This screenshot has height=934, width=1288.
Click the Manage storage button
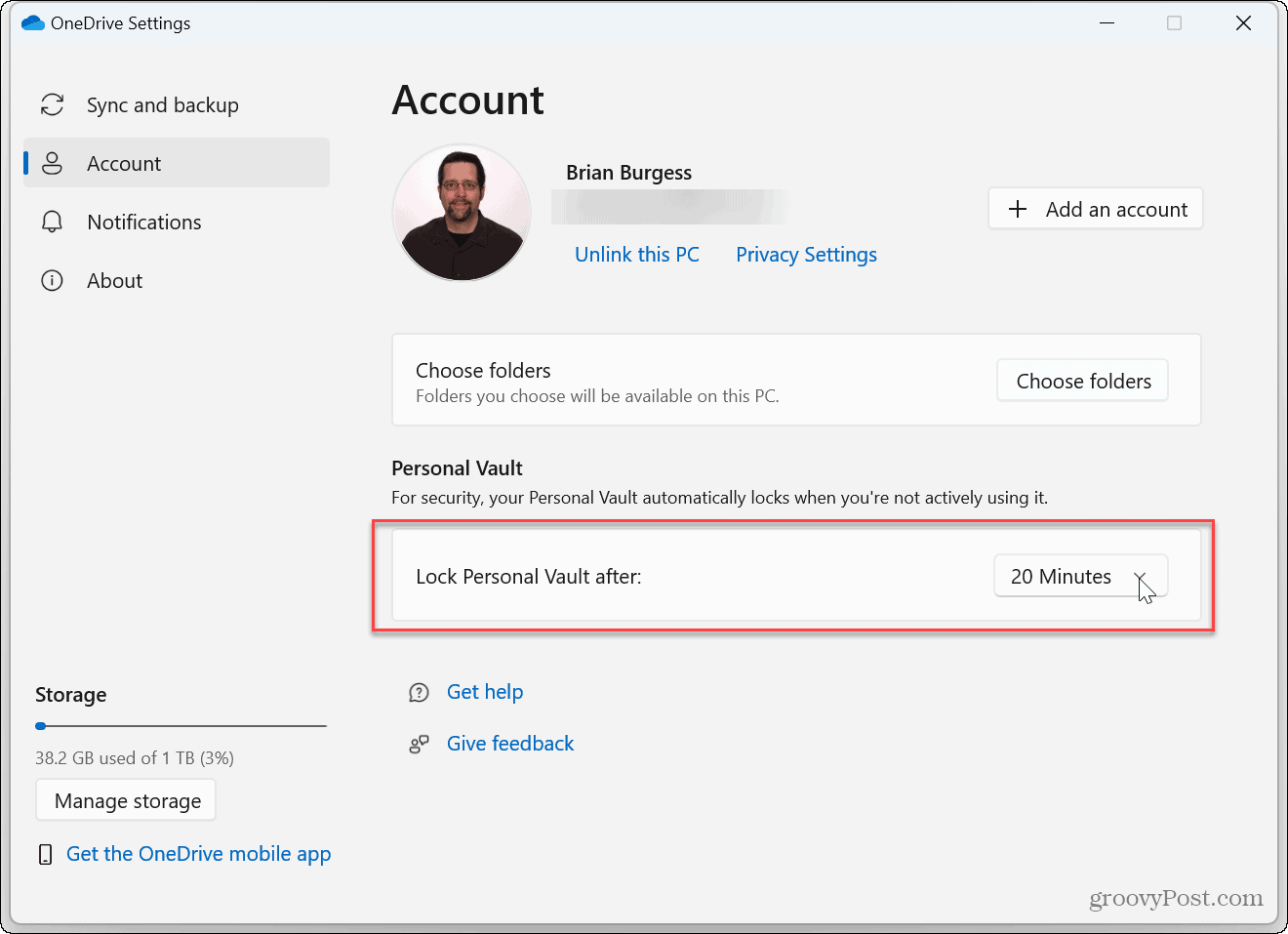(x=126, y=800)
